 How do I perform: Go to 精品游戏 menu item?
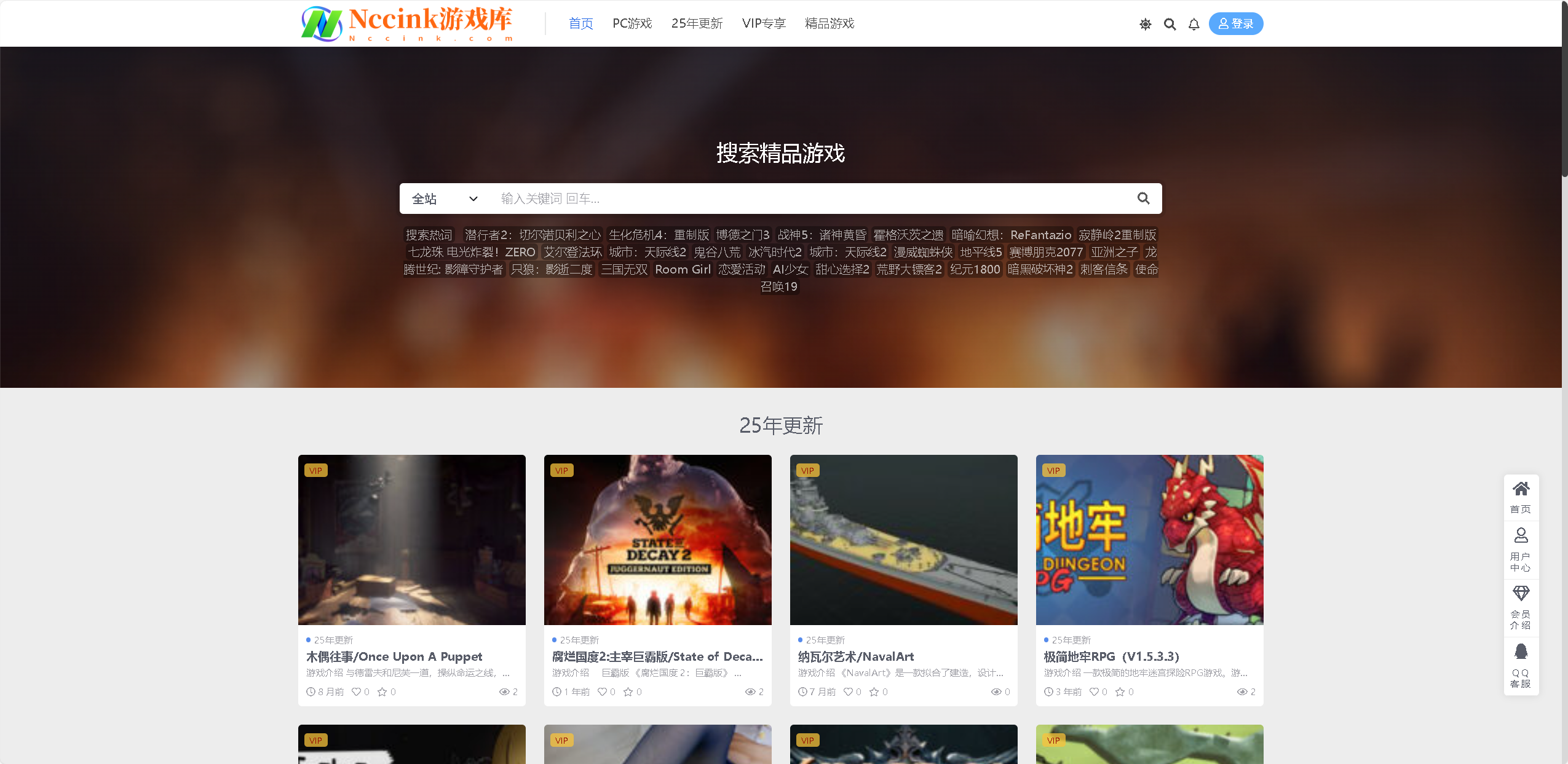click(x=829, y=23)
